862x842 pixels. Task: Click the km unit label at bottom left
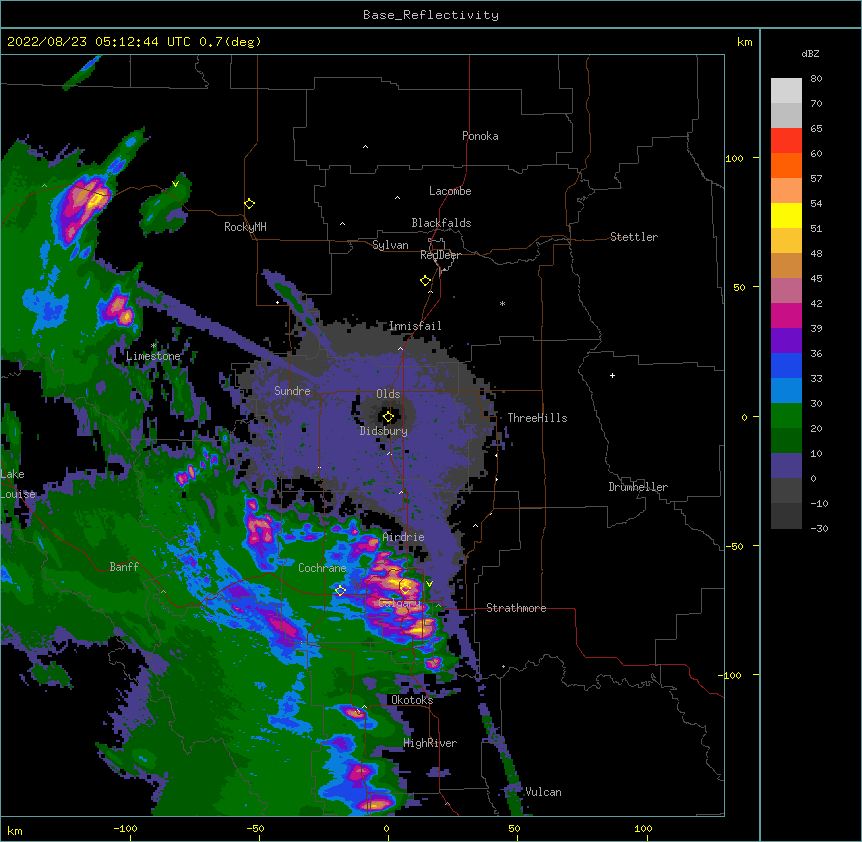click(x=15, y=830)
